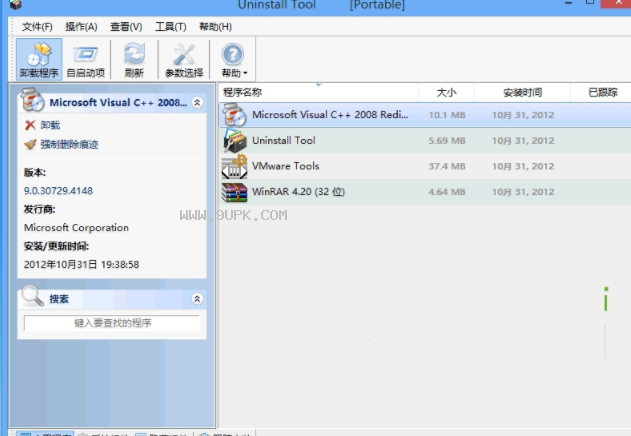
Task: Click the WinRAR books icon
Action: [x=234, y=192]
